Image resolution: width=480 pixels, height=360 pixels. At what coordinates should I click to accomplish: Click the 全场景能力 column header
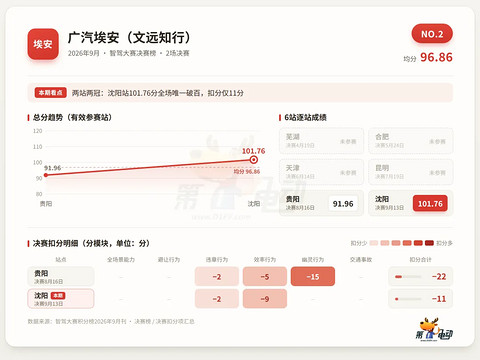tap(121, 259)
